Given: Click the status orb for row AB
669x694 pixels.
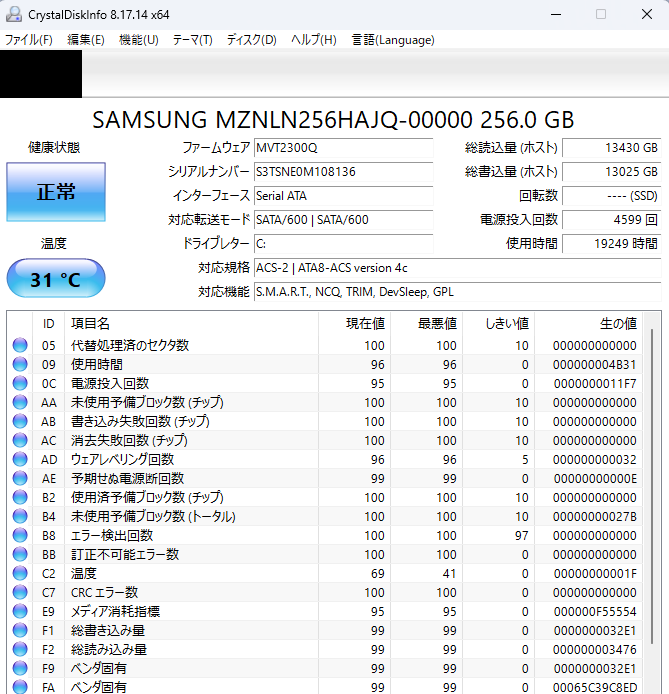Looking at the screenshot, I should point(20,421).
